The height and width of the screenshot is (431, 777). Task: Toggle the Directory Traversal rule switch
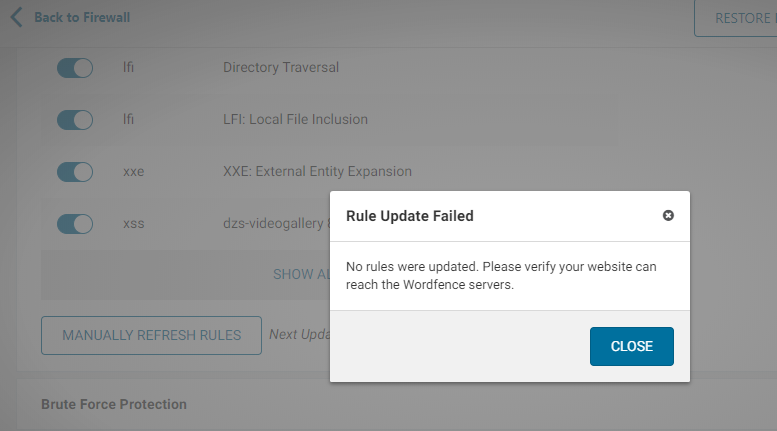pos(75,68)
